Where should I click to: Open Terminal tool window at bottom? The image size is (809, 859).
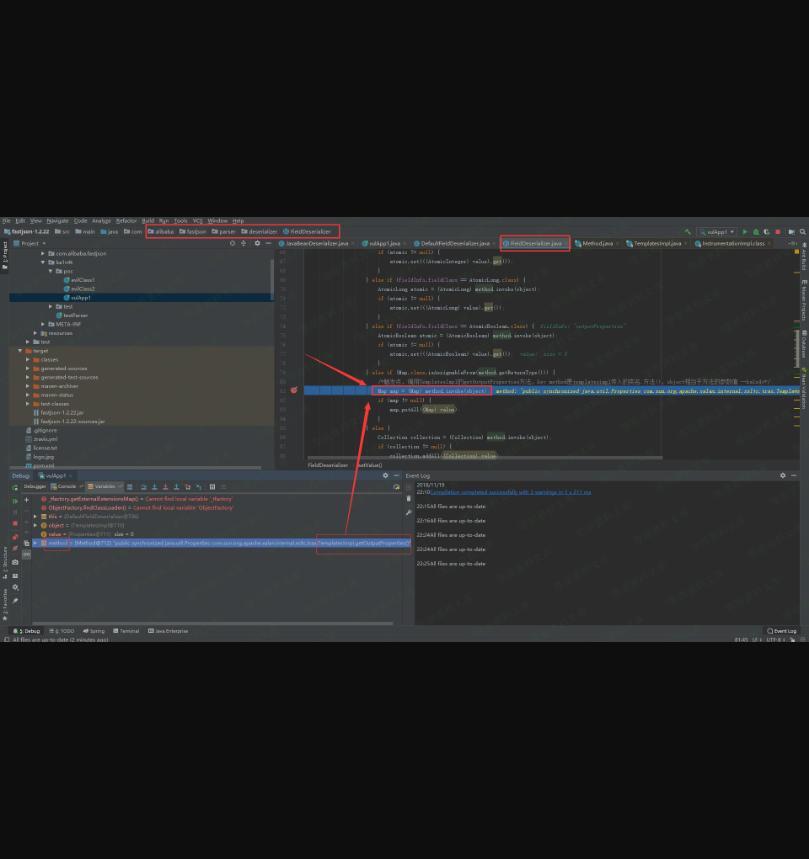(129, 631)
